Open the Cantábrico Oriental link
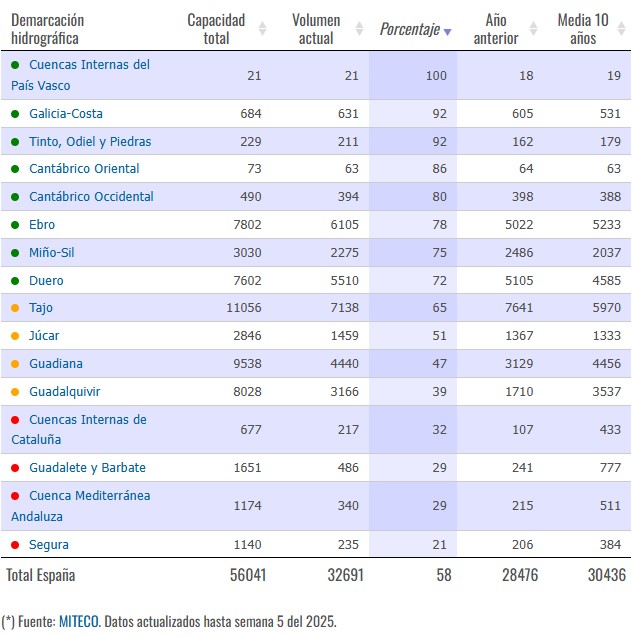 coord(84,169)
